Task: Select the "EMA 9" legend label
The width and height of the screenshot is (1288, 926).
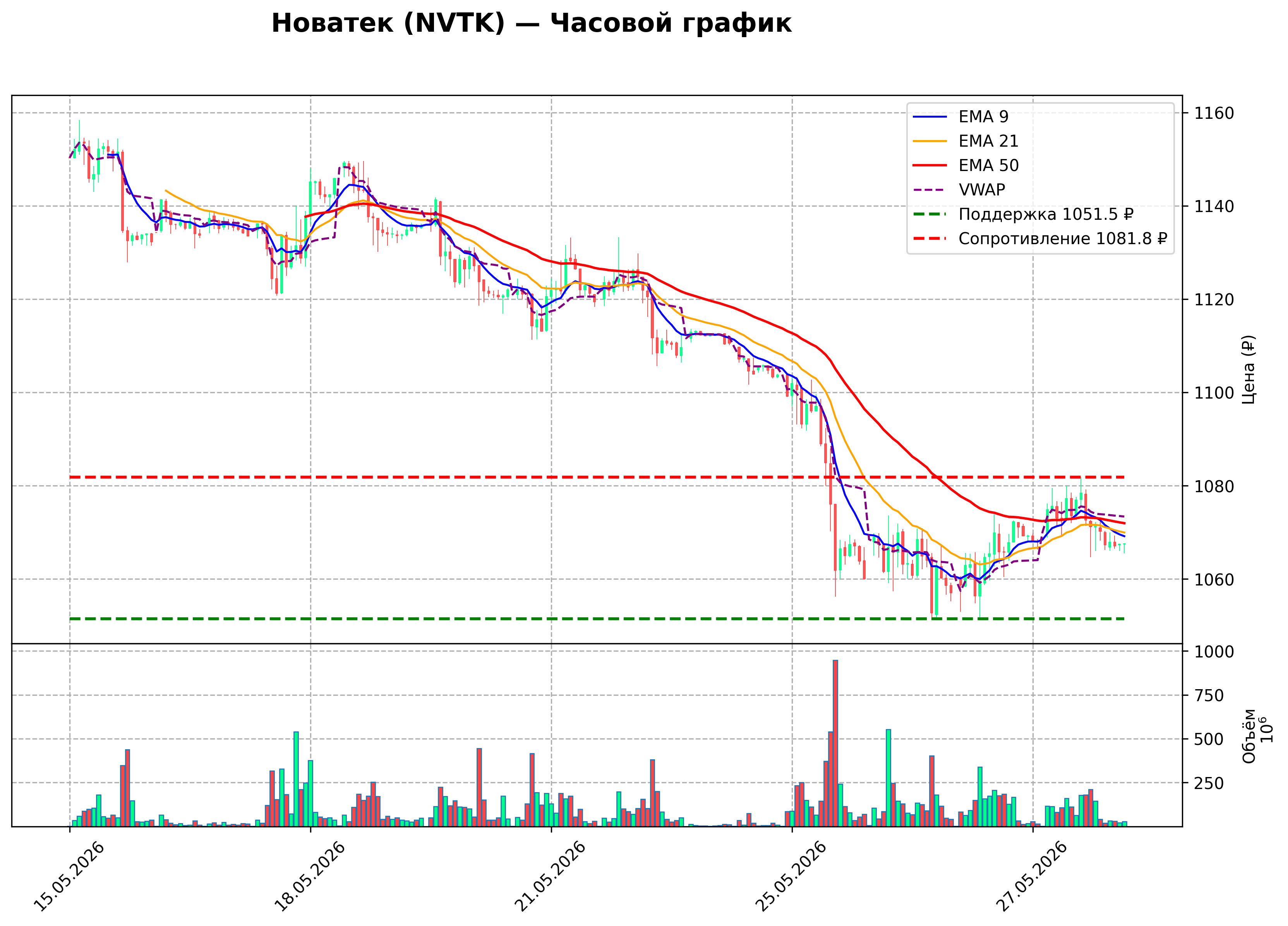Action: pos(983,116)
